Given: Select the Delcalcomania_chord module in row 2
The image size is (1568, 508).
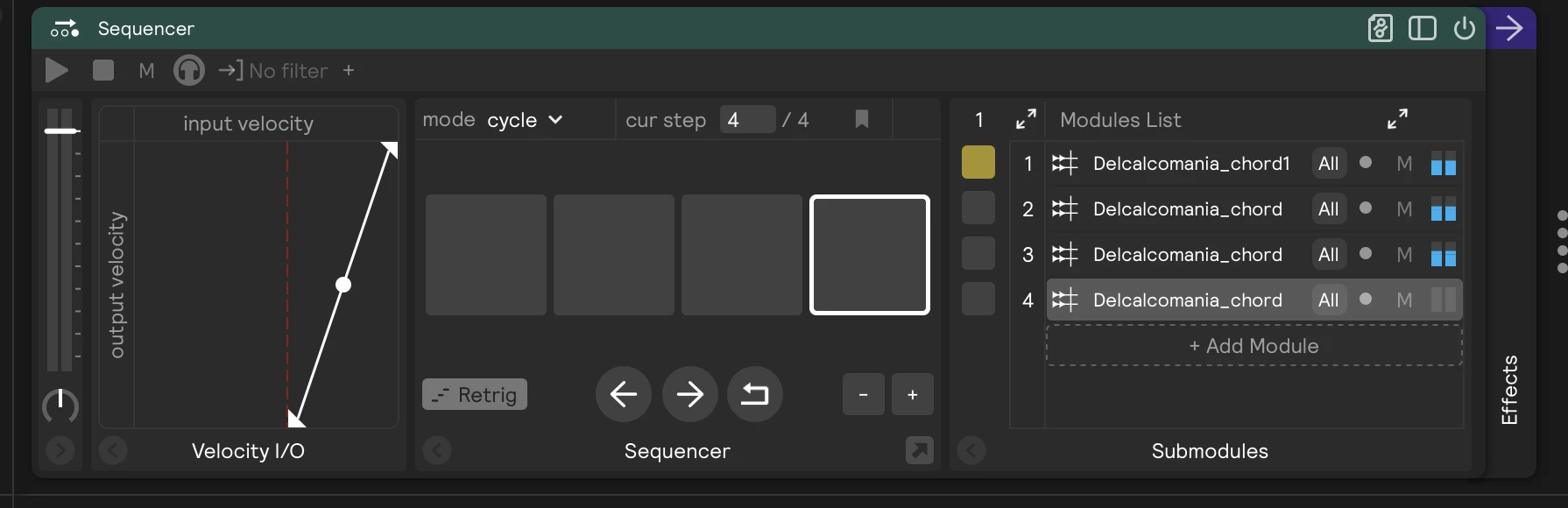Looking at the screenshot, I should coord(1254,209).
